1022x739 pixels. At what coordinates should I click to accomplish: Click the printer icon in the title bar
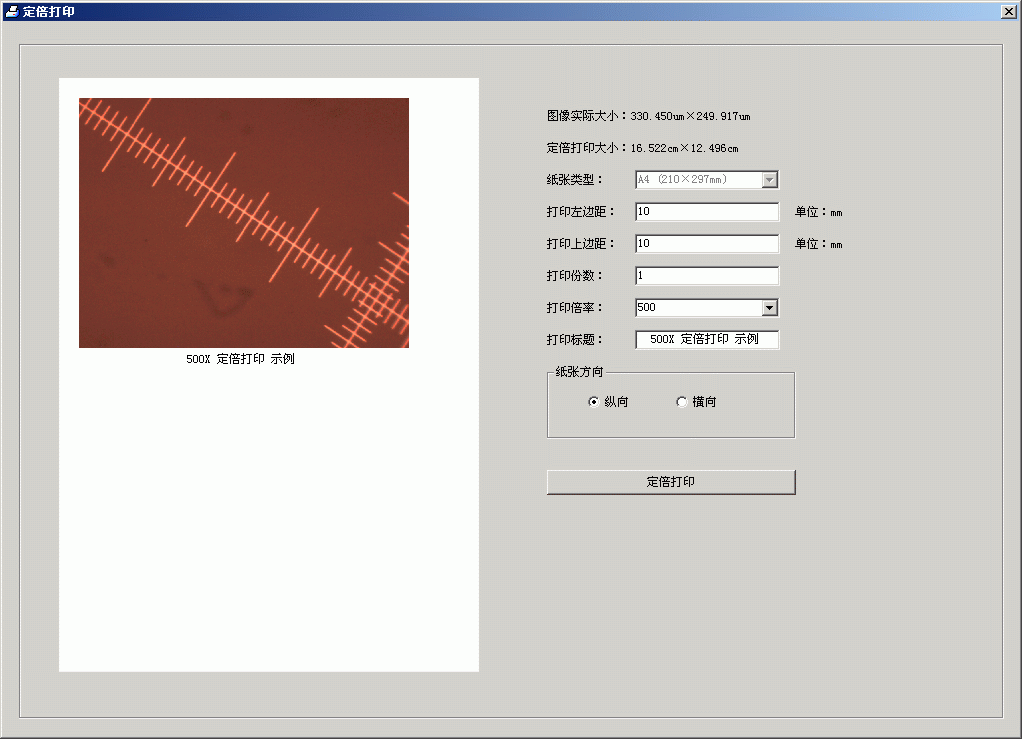coord(12,11)
